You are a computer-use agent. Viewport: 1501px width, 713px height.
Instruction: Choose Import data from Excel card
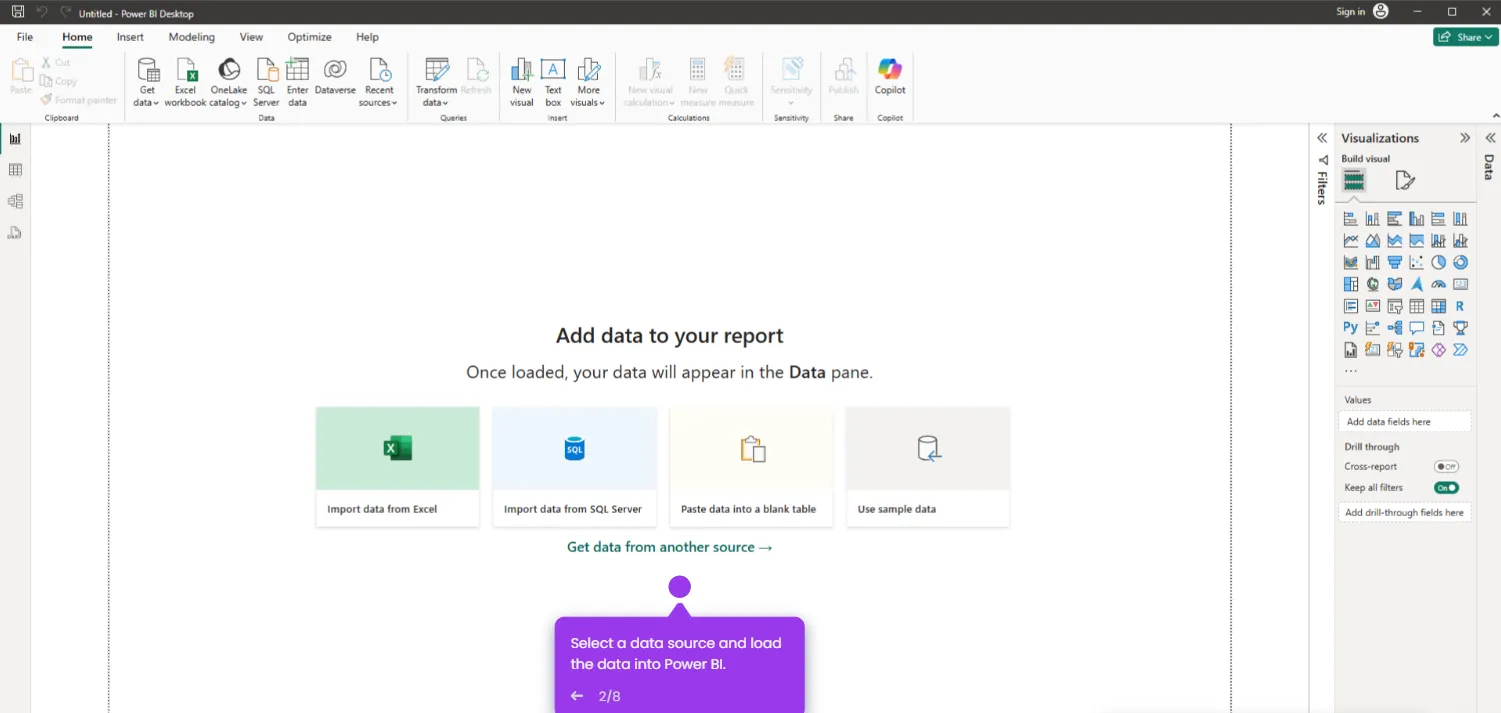(x=397, y=467)
